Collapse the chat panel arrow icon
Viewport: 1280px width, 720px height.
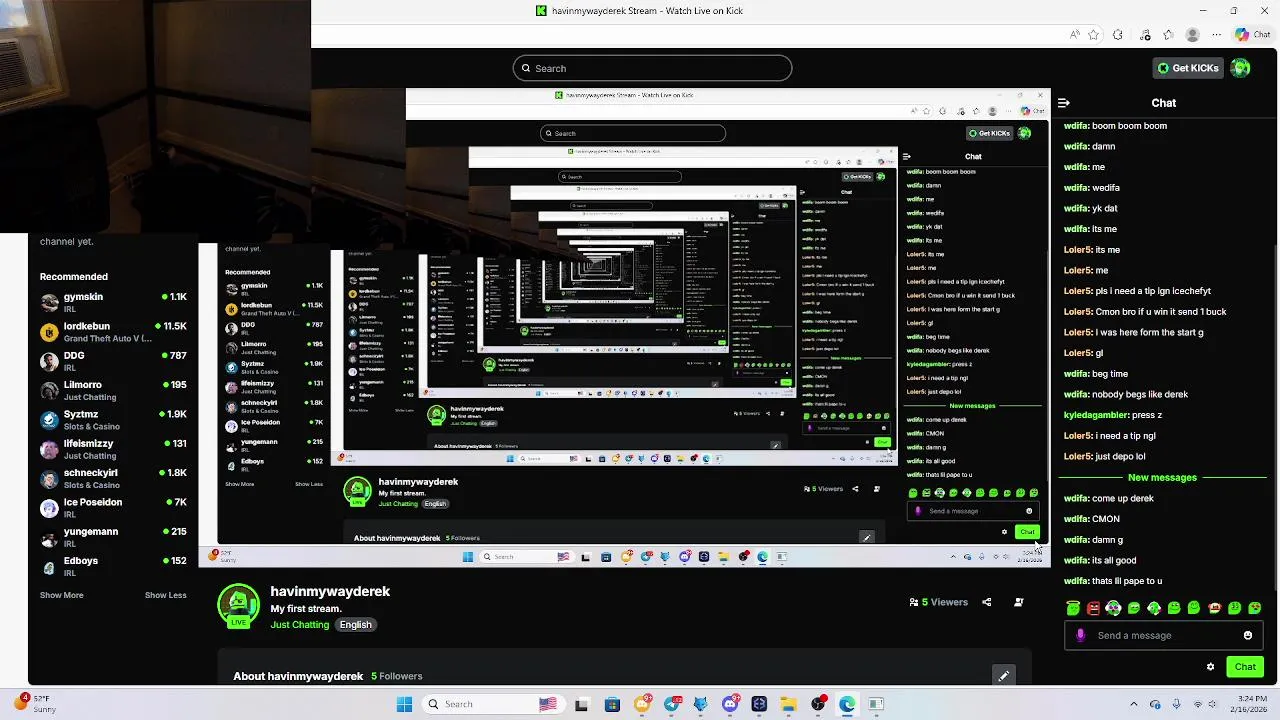pyautogui.click(x=1063, y=103)
